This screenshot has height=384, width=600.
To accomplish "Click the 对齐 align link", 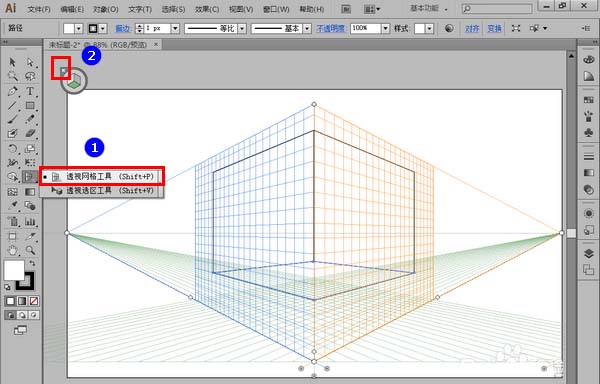I will [x=472, y=29].
